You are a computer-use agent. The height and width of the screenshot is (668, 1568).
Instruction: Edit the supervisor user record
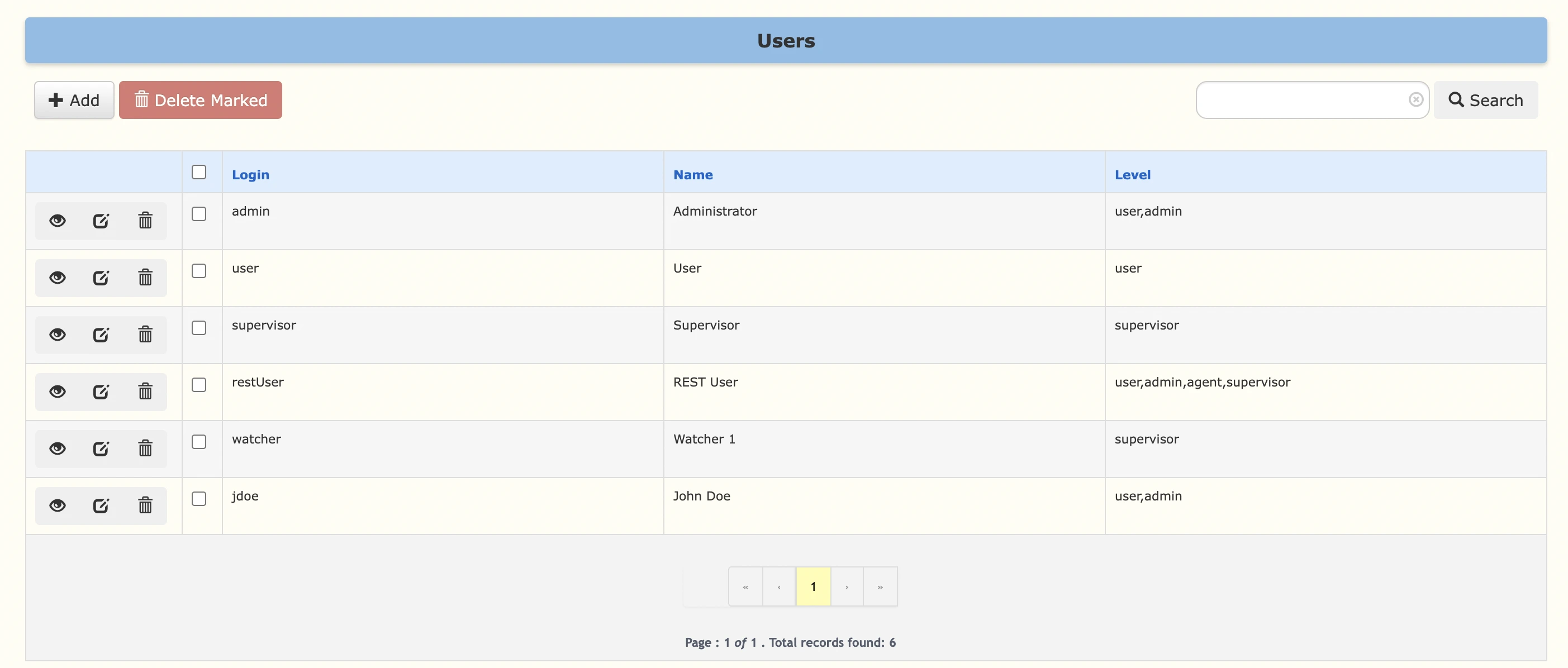(x=101, y=334)
